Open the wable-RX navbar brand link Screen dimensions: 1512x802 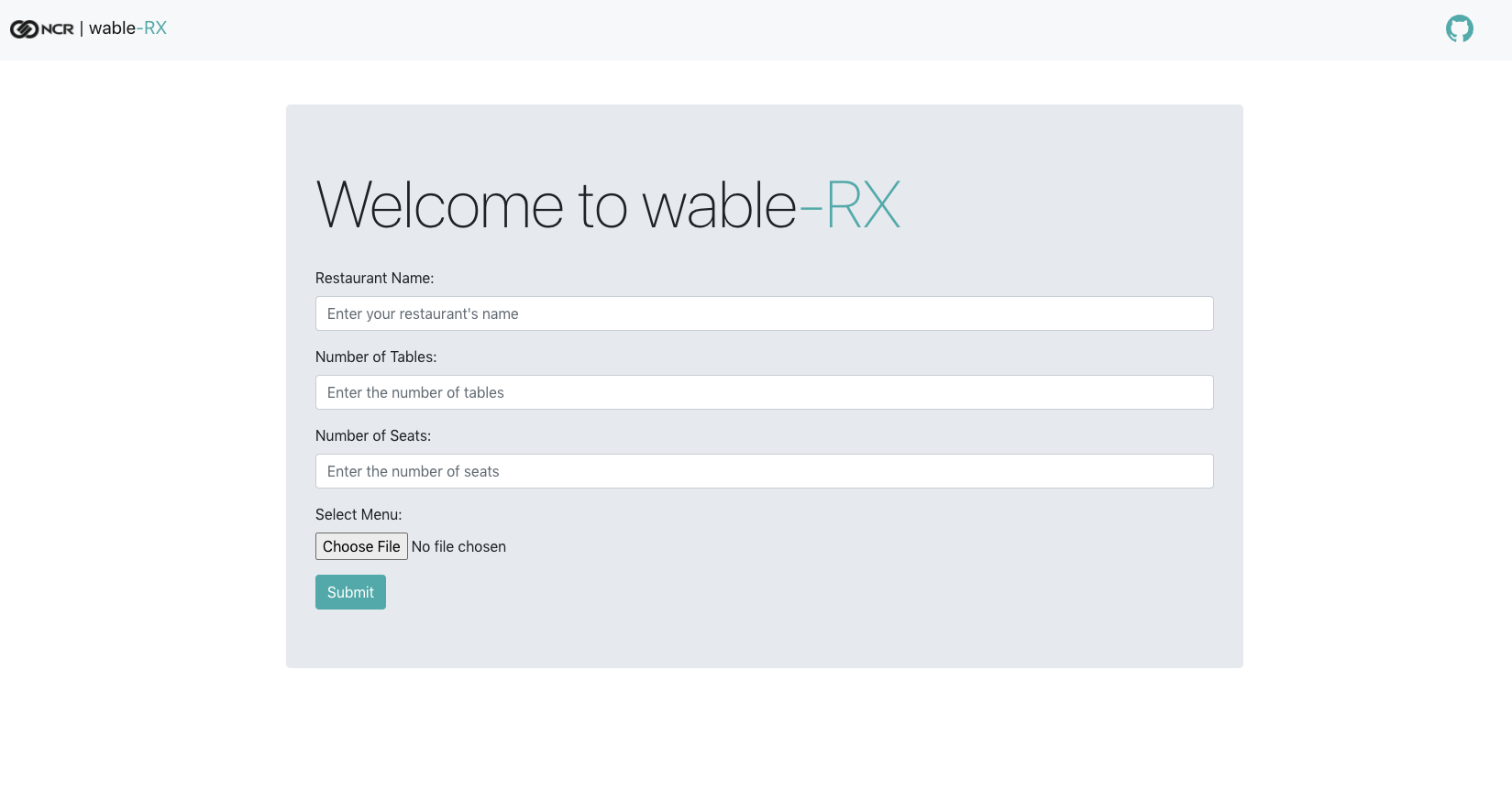[x=127, y=28]
